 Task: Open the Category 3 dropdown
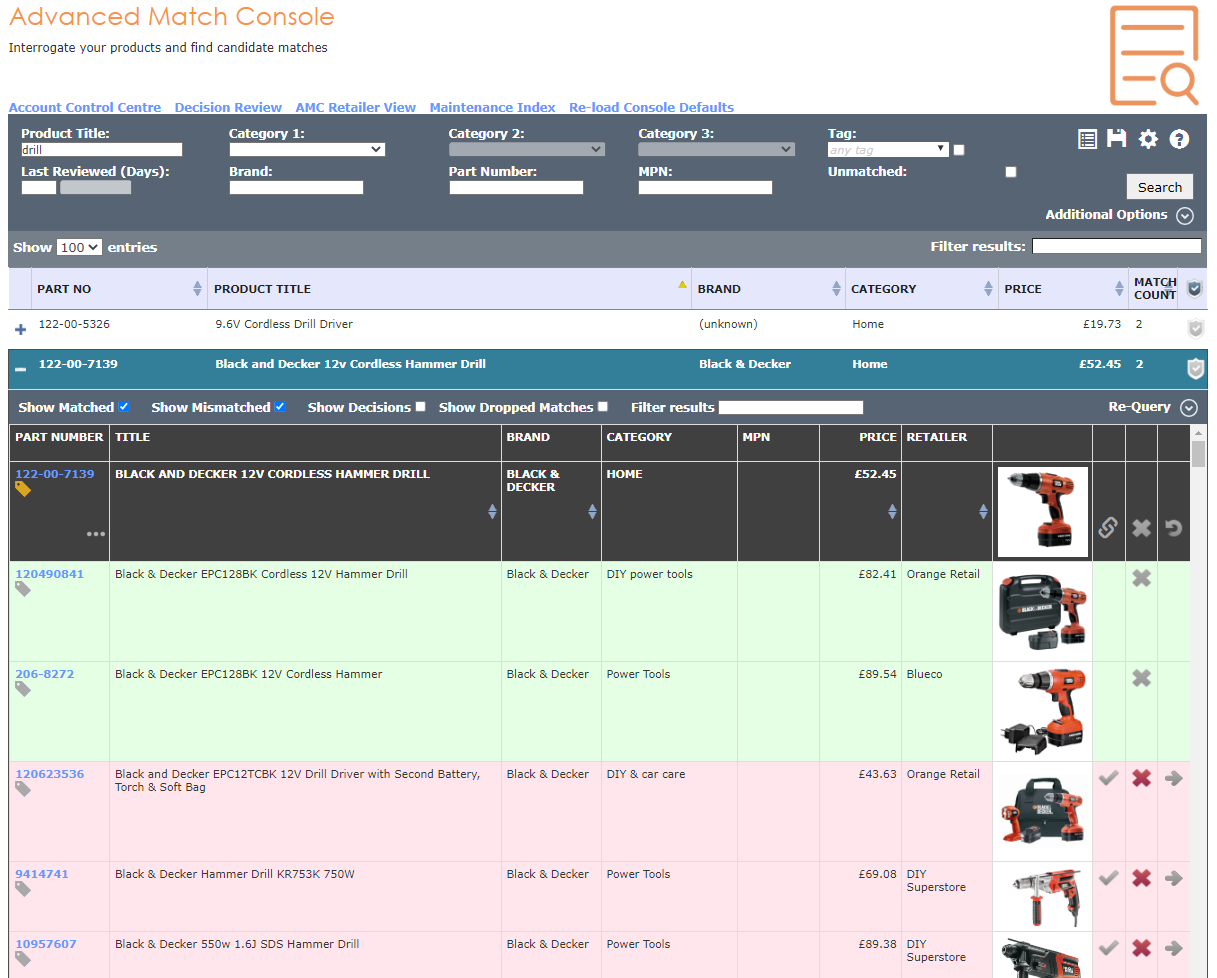tap(717, 150)
